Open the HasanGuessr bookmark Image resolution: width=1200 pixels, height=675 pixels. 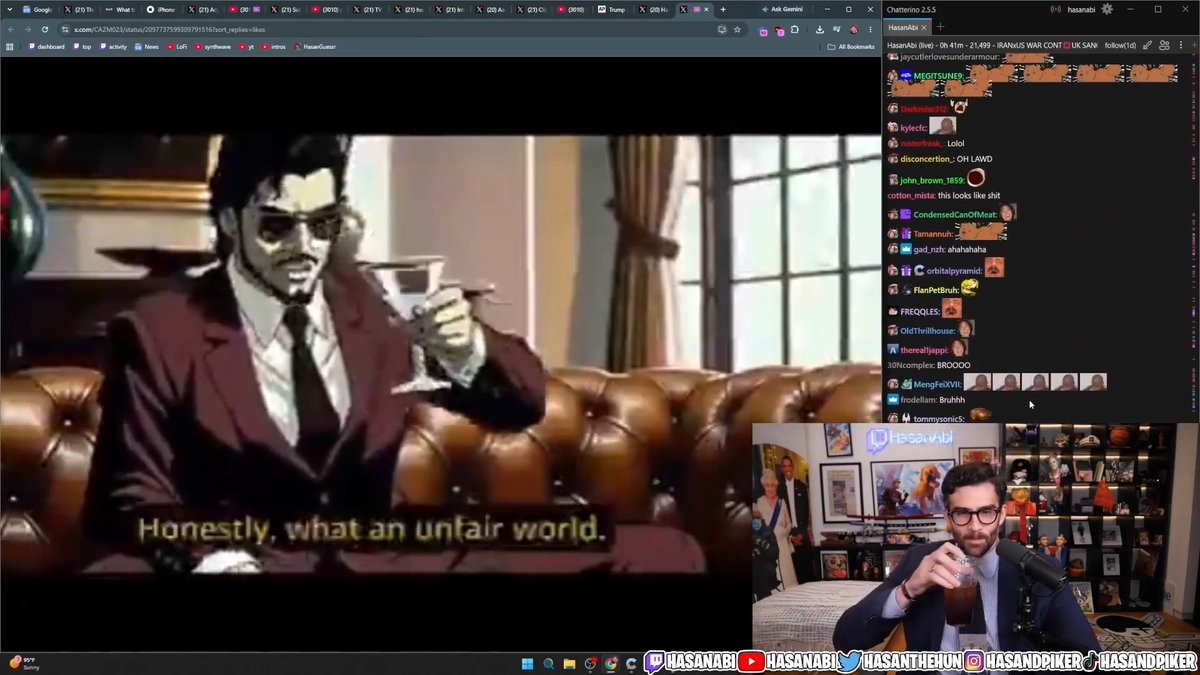coord(313,46)
